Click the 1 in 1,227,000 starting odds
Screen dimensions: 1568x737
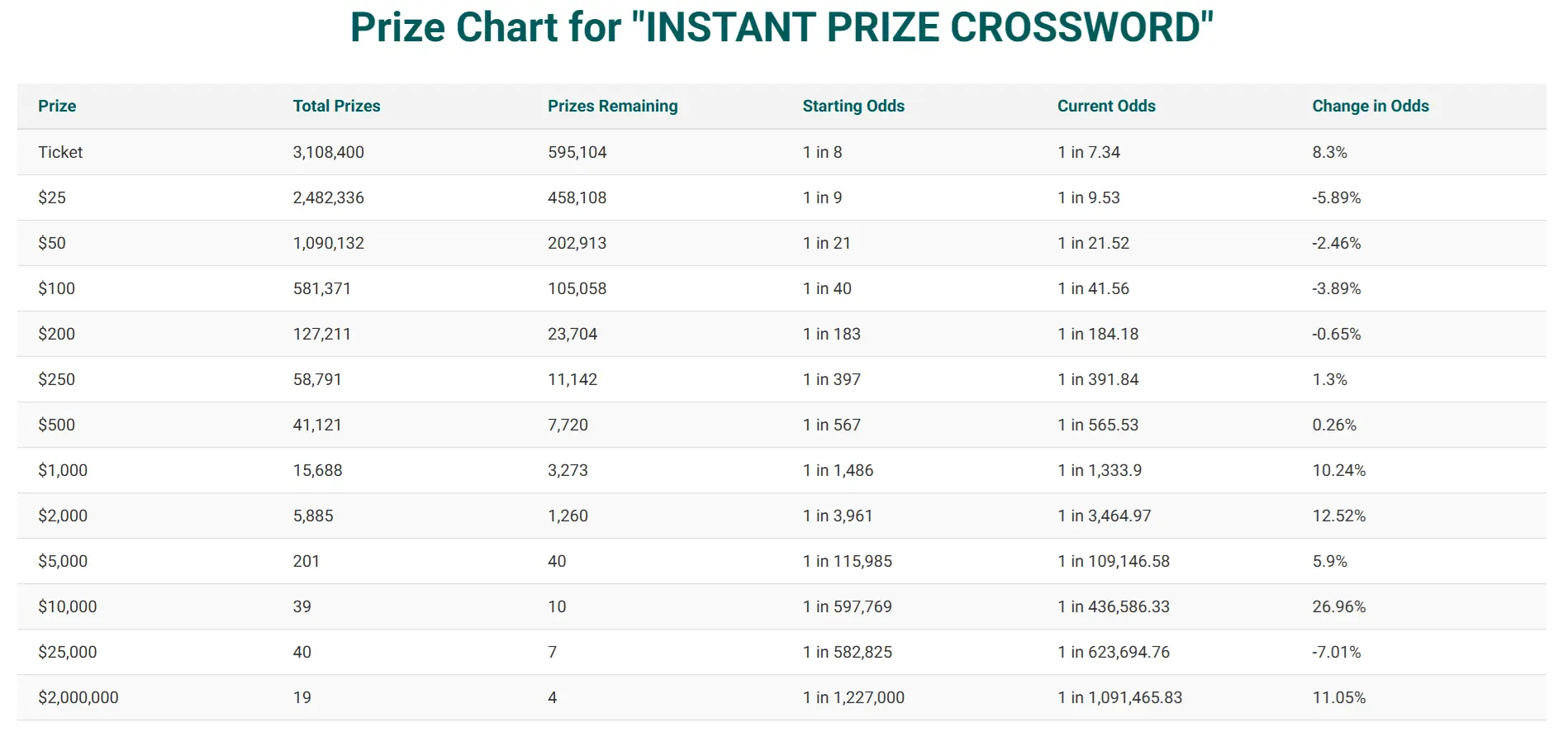click(x=853, y=697)
